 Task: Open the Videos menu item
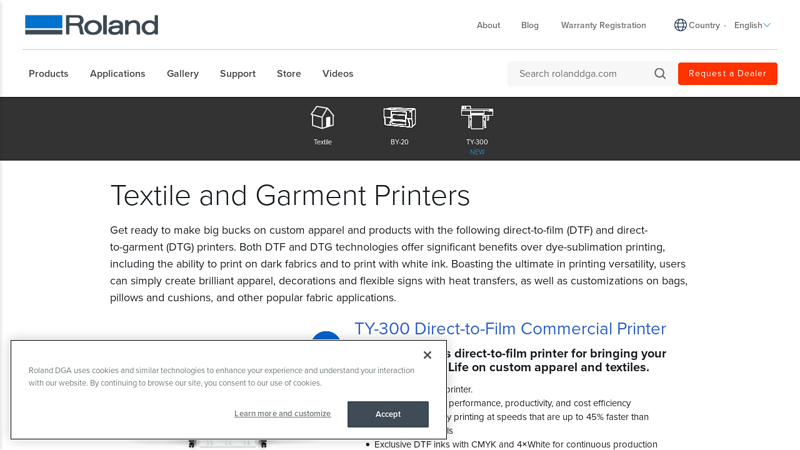338,73
